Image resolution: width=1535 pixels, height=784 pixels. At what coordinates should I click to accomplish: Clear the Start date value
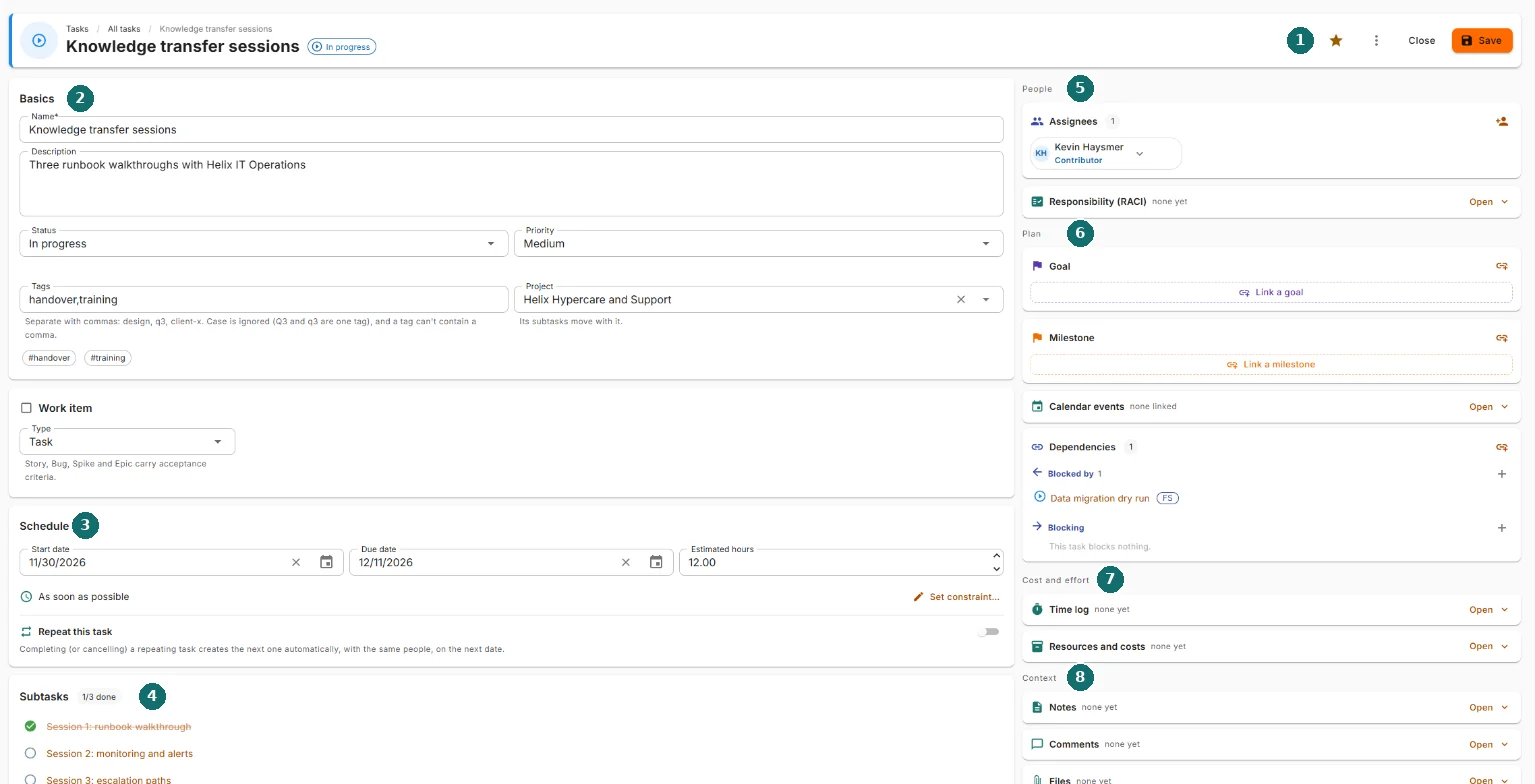[296, 562]
